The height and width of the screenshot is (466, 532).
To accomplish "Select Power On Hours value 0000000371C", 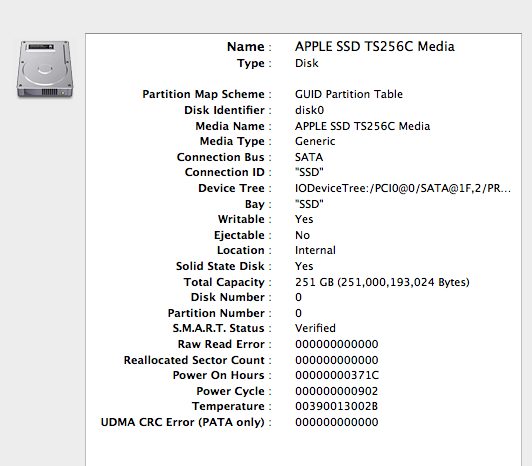I will (x=337, y=375).
